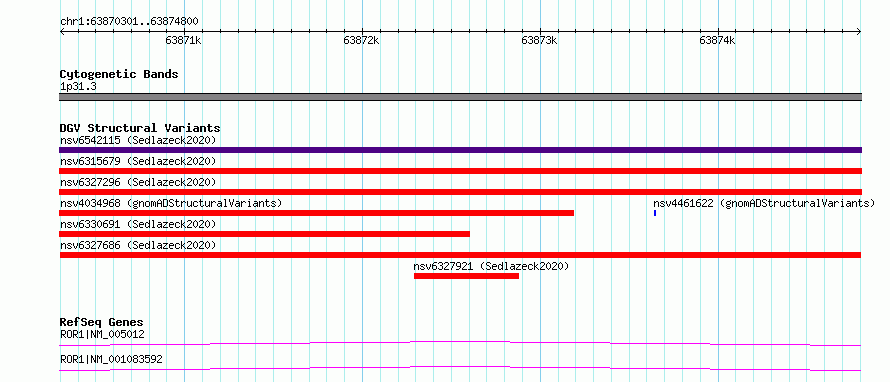Open the nsv6542115 (Sedlazeck2020) label
890x382 pixels.
pyautogui.click(x=138, y=140)
